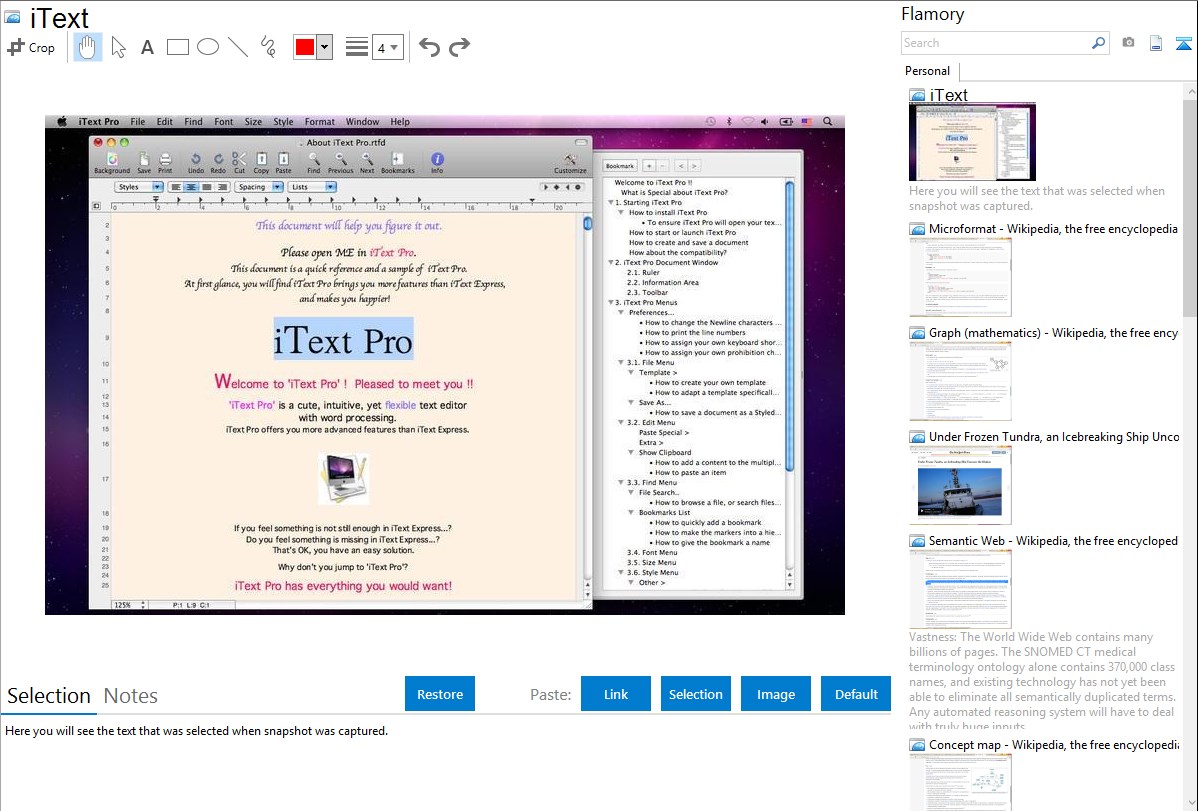This screenshot has width=1198, height=811.
Task: Click the Bookmarks icon in iText toolbar
Action: (x=397, y=163)
